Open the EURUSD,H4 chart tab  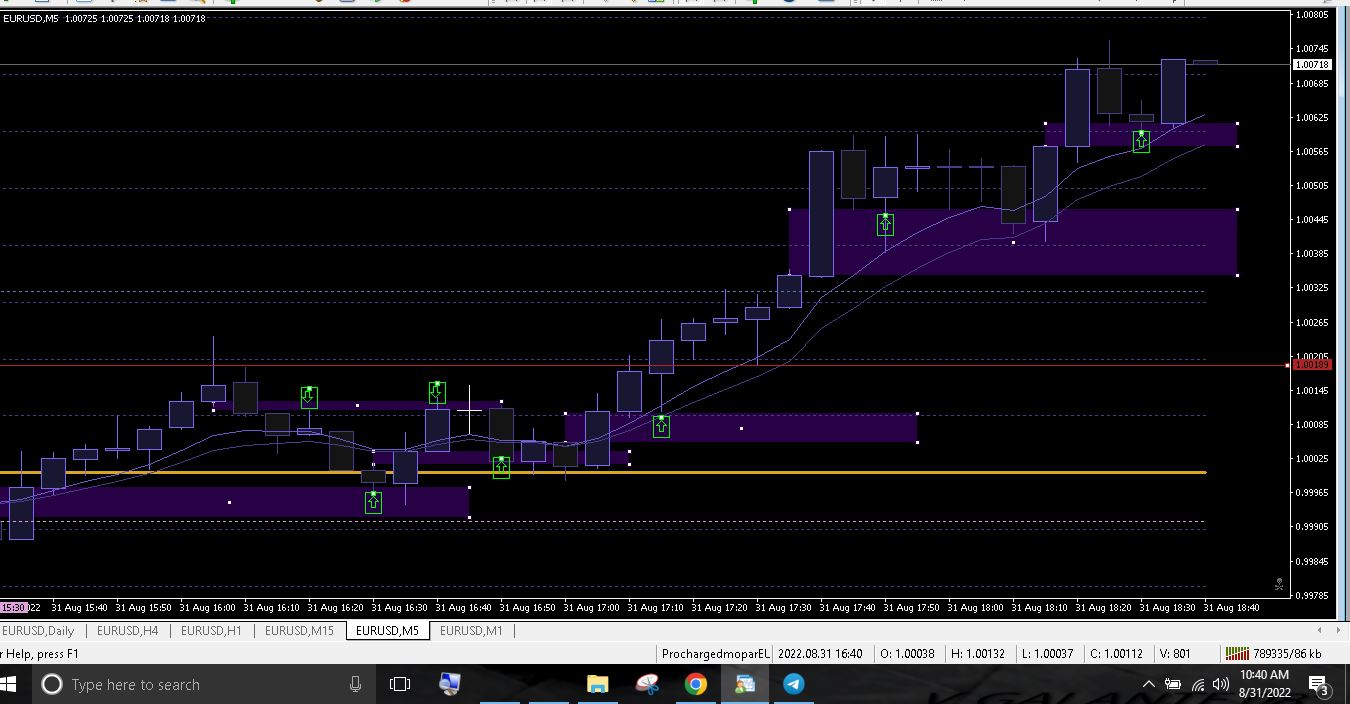coord(127,631)
